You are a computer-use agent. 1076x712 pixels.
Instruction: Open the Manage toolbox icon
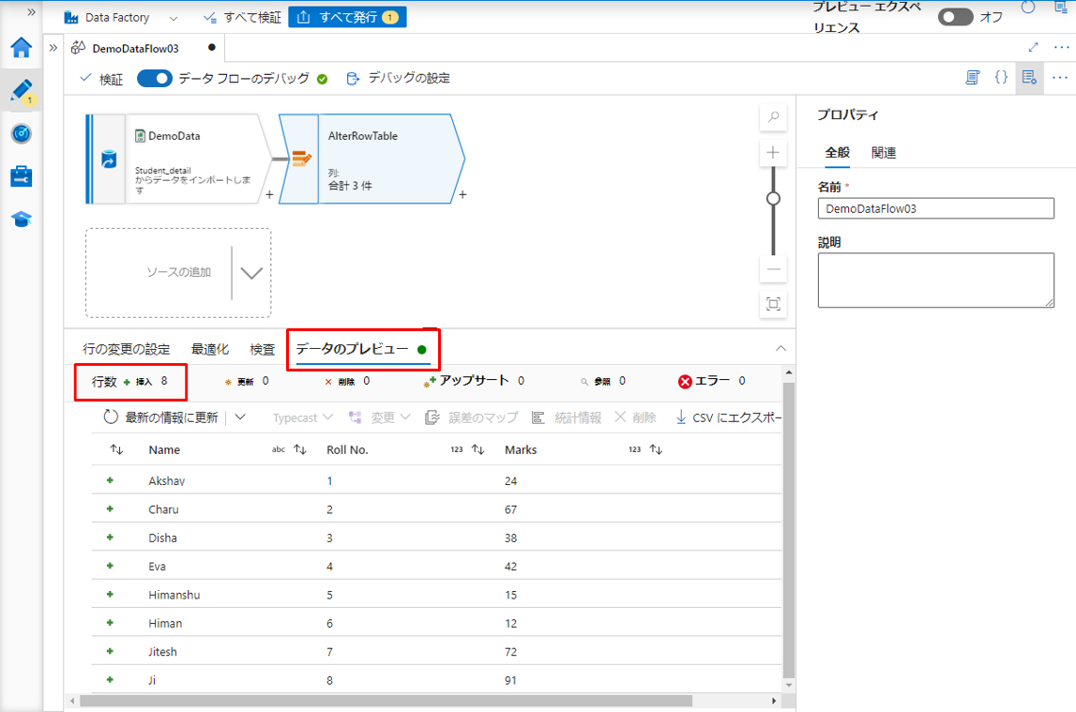[21, 176]
